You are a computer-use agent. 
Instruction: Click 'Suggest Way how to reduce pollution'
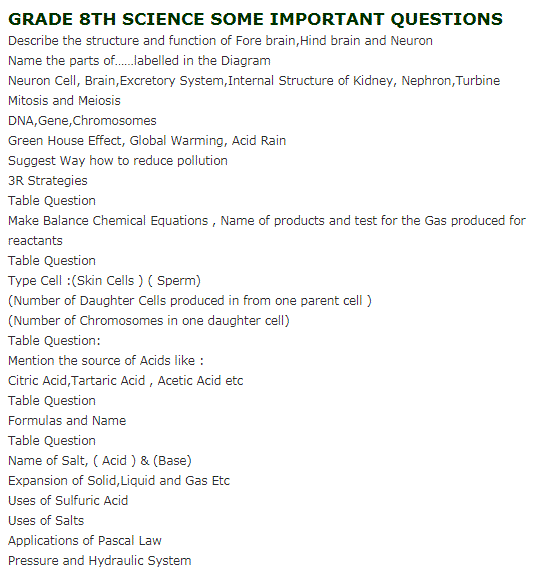118,161
